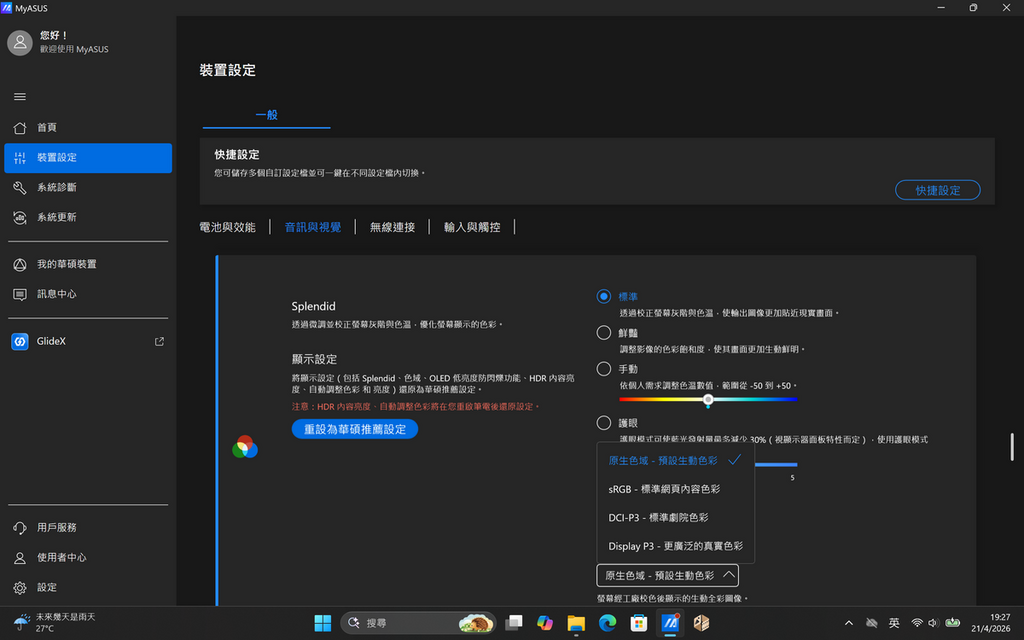Click the user avatar icon
Screen dimensions: 1024x640
click(20, 42)
